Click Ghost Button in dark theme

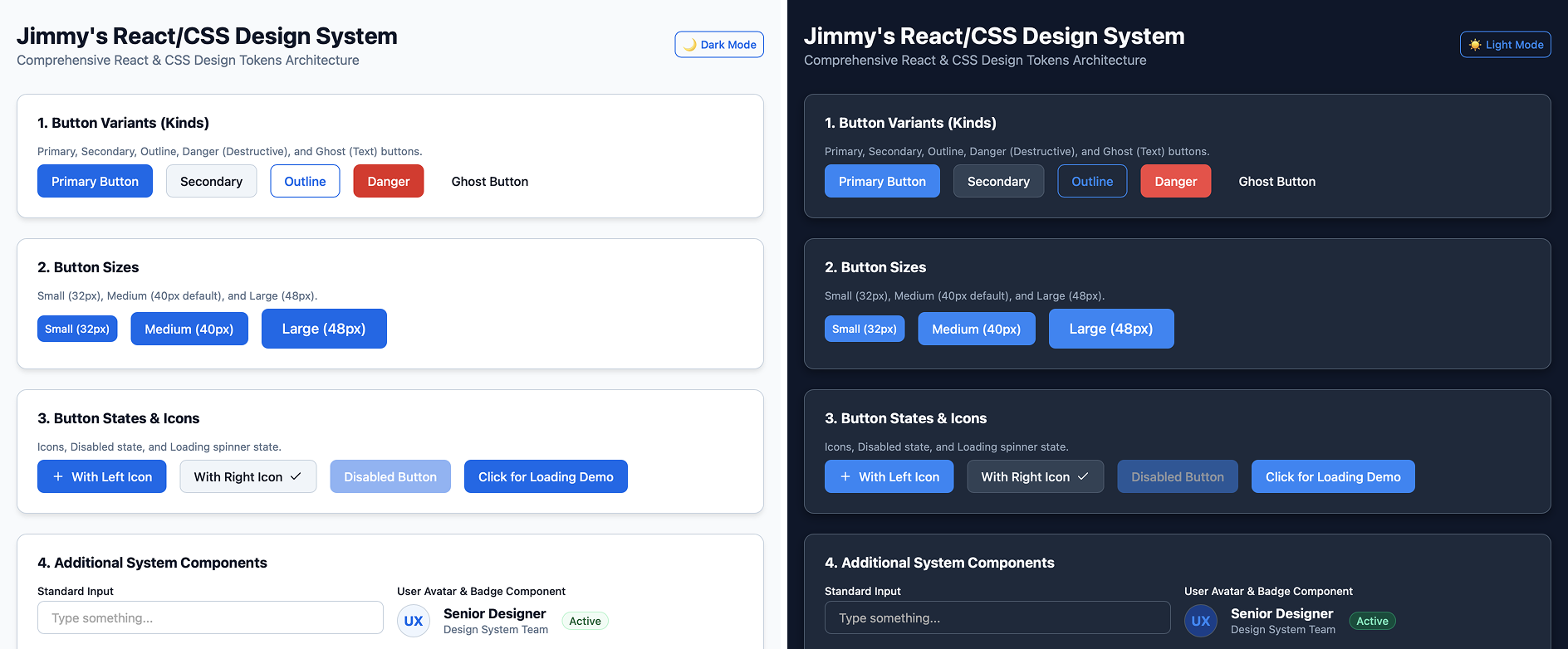click(x=1277, y=181)
